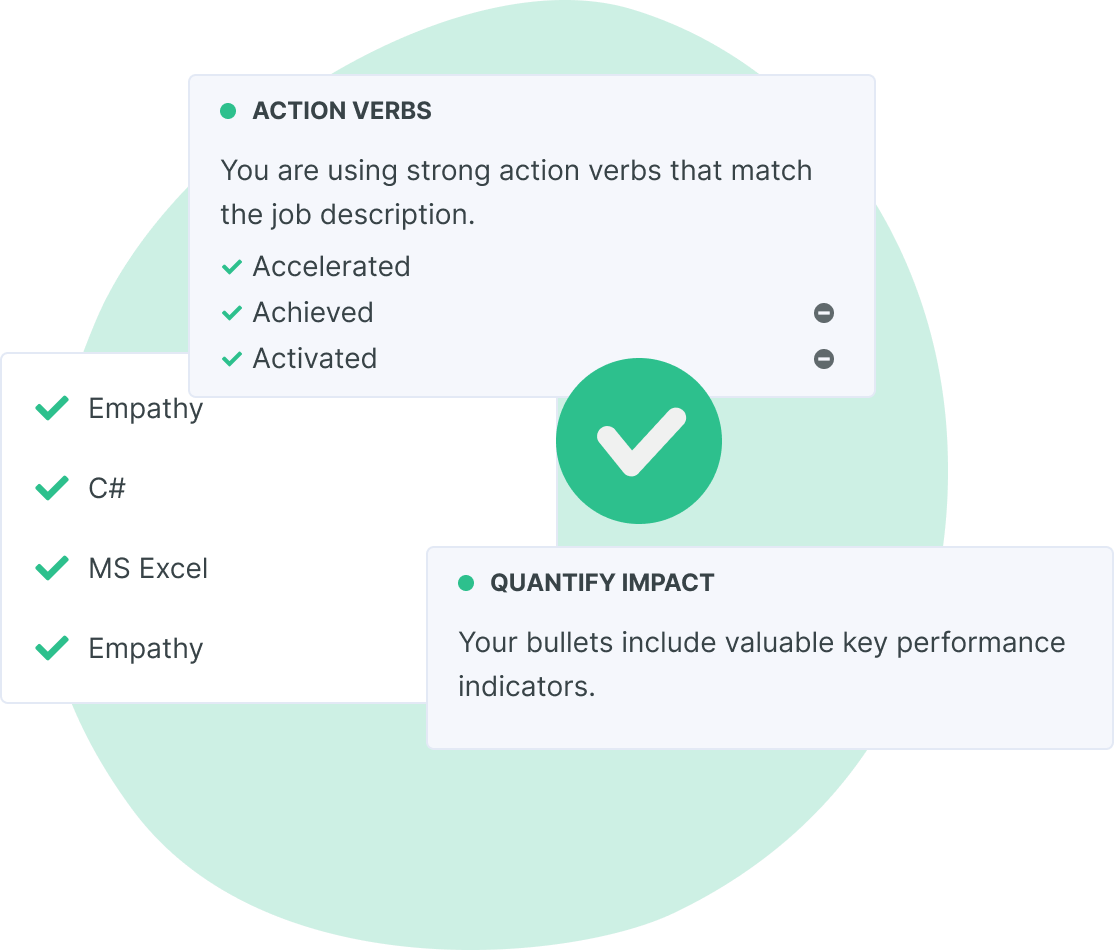This screenshot has height=950, width=1114.
Task: Click the checkmark next to Activated
Action: point(232,358)
